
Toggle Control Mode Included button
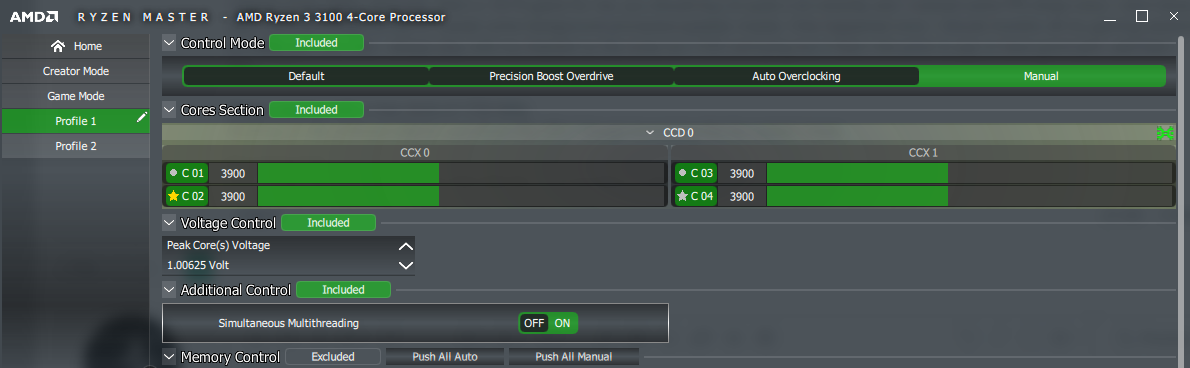316,43
